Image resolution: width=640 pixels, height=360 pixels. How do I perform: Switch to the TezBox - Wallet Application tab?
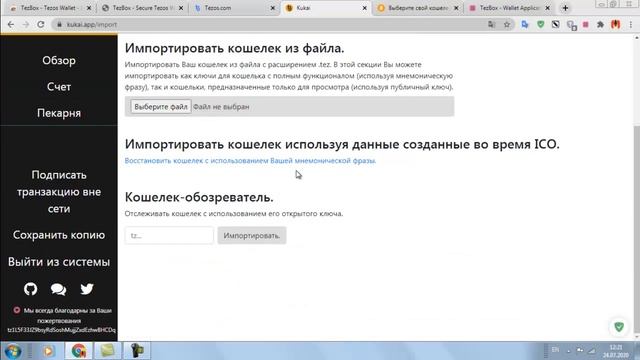pyautogui.click(x=510, y=8)
